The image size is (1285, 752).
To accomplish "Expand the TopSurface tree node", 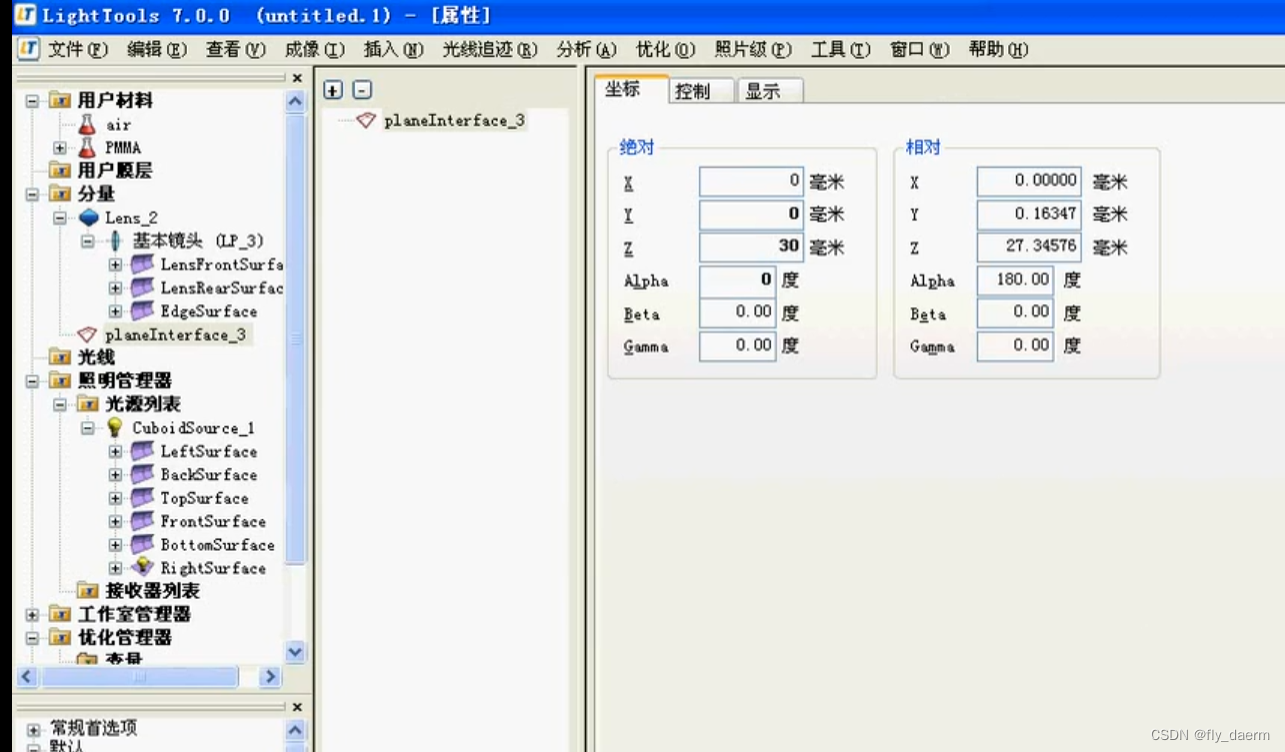I will point(117,498).
